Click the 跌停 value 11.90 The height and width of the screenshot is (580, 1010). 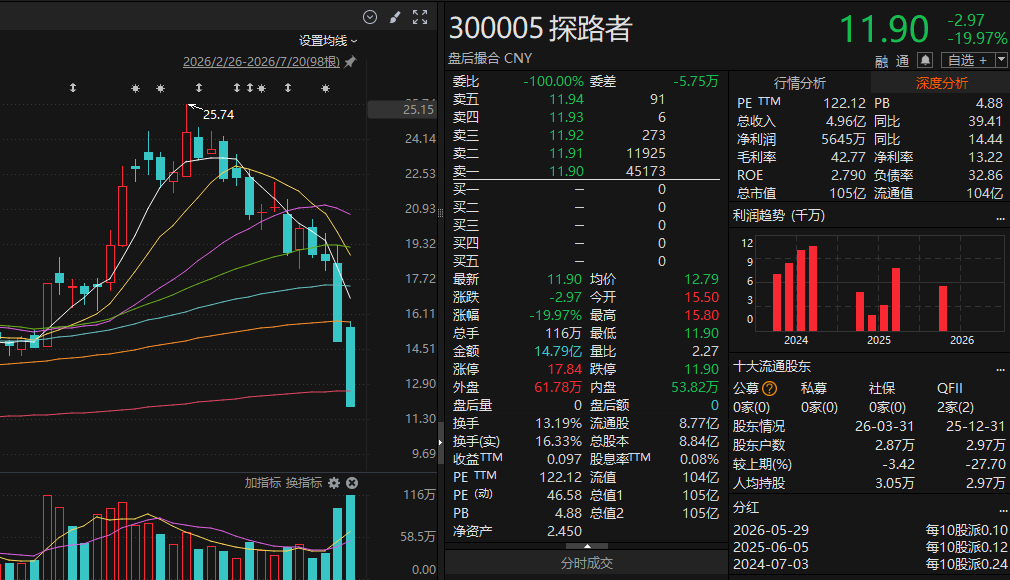click(701, 369)
